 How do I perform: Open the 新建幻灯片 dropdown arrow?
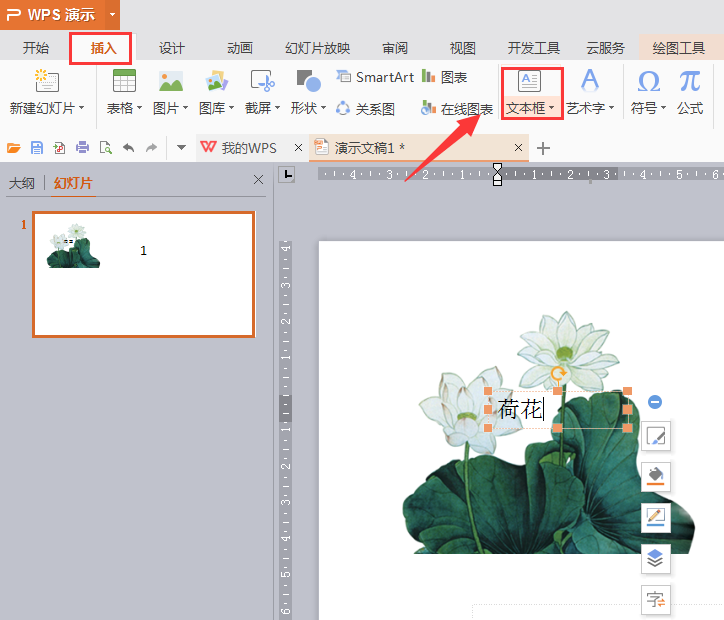click(82, 108)
